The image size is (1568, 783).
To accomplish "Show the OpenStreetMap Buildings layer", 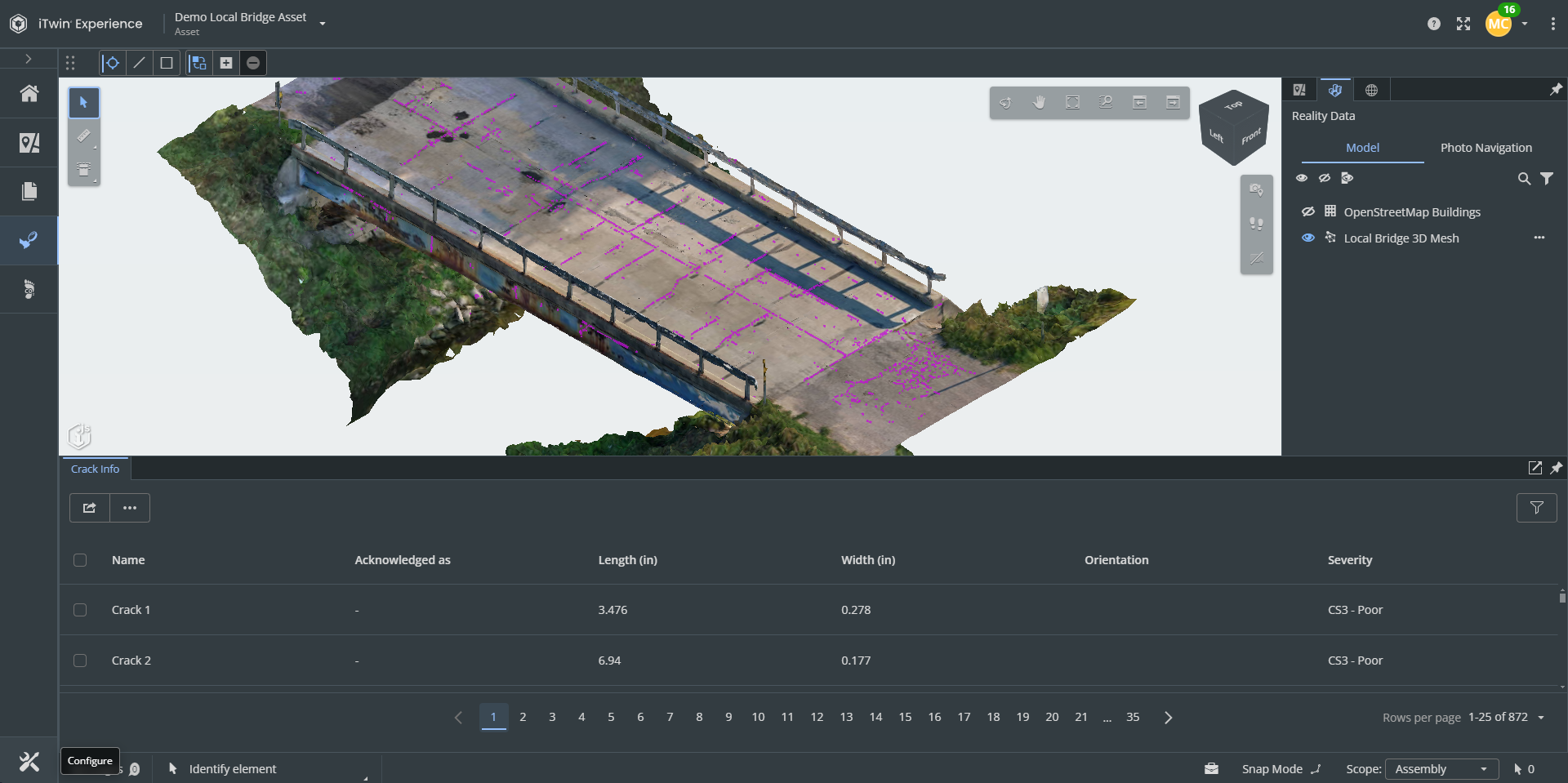I will [1307, 211].
